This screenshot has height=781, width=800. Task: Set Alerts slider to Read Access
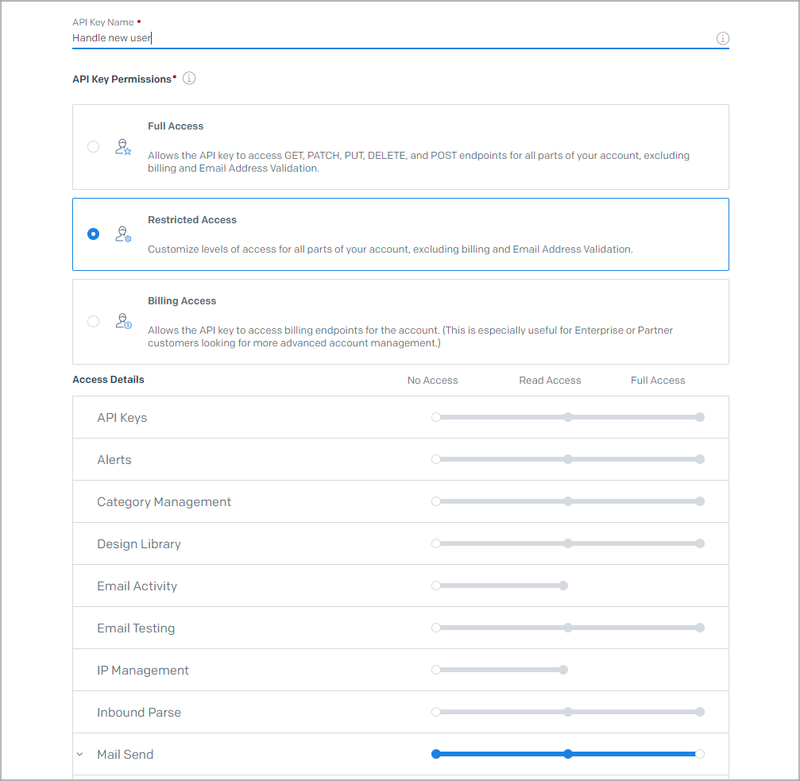point(568,460)
